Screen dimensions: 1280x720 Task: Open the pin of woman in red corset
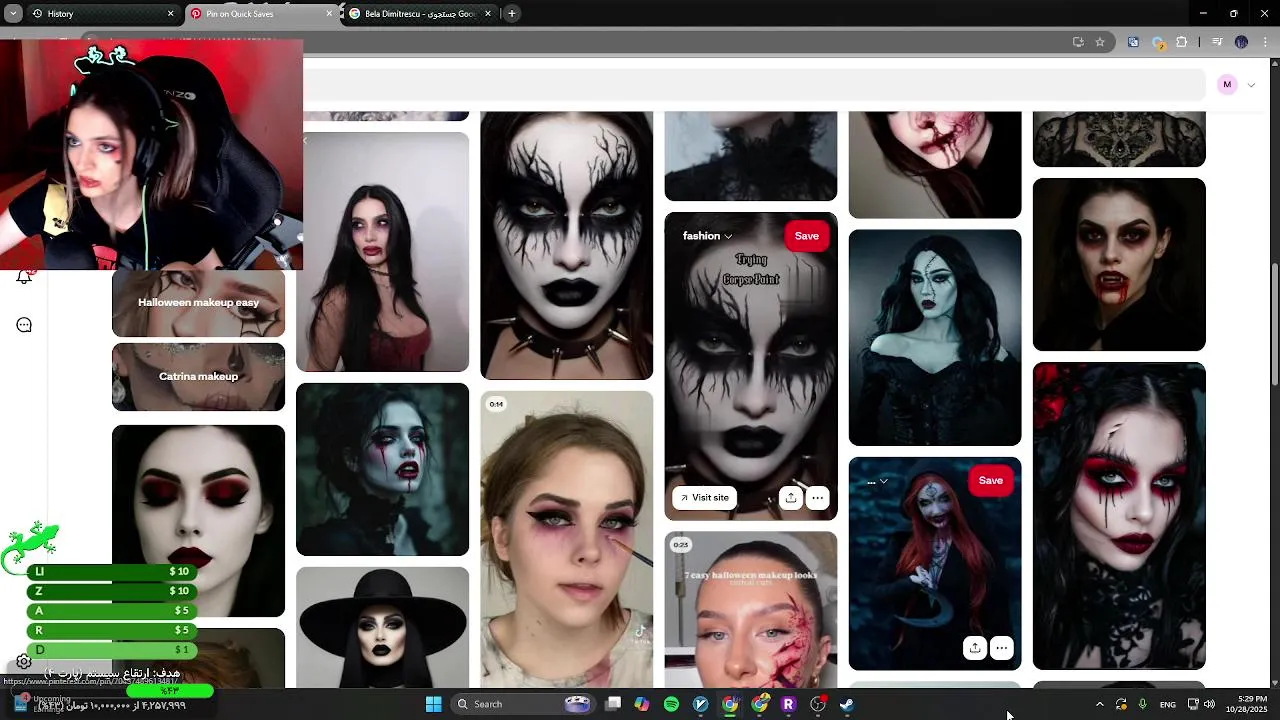pos(382,252)
